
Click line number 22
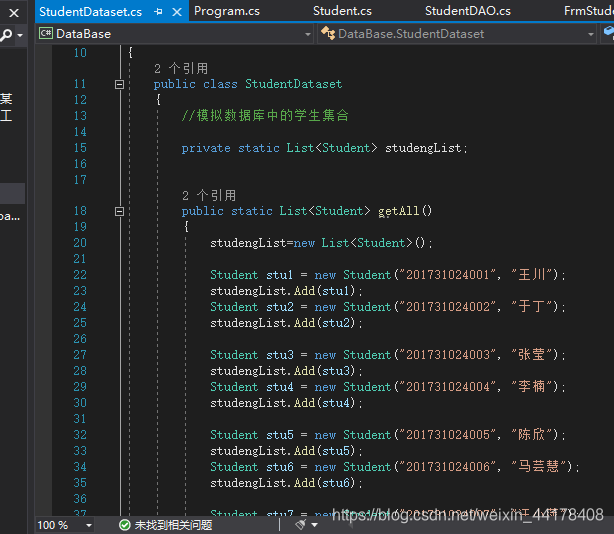(80, 275)
